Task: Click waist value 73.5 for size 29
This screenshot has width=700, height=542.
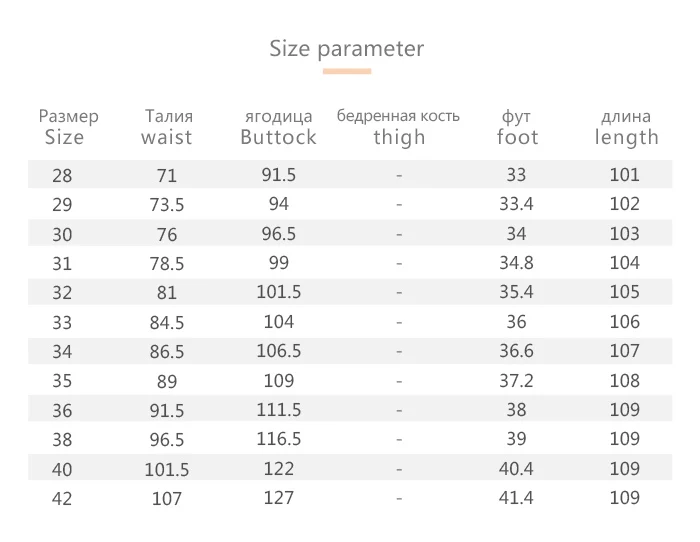Action: point(167,205)
